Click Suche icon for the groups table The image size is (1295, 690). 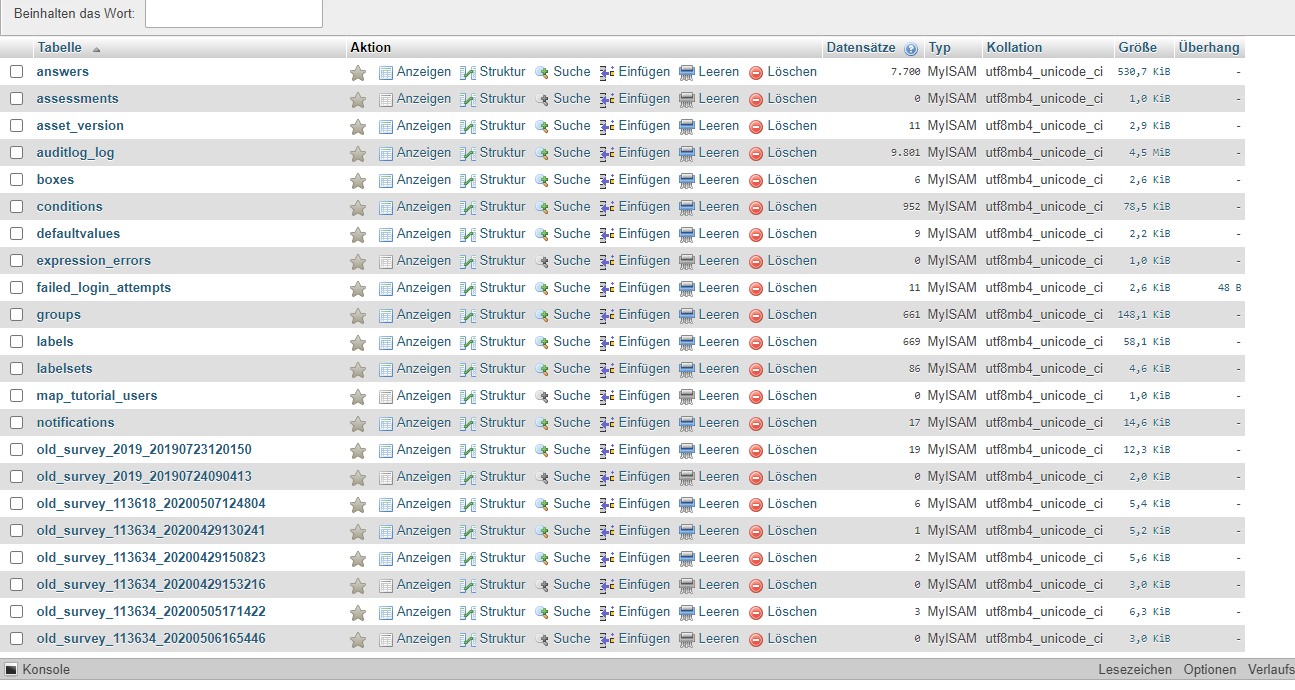542,315
